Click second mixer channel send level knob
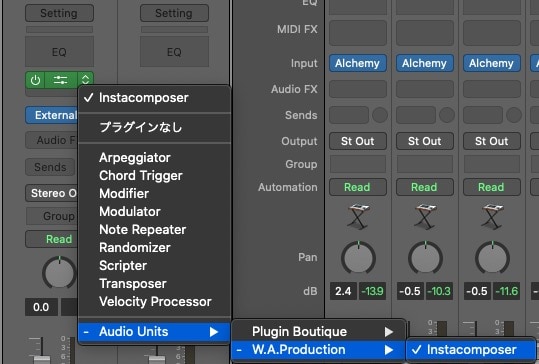The height and width of the screenshot is (364, 539). click(447, 115)
